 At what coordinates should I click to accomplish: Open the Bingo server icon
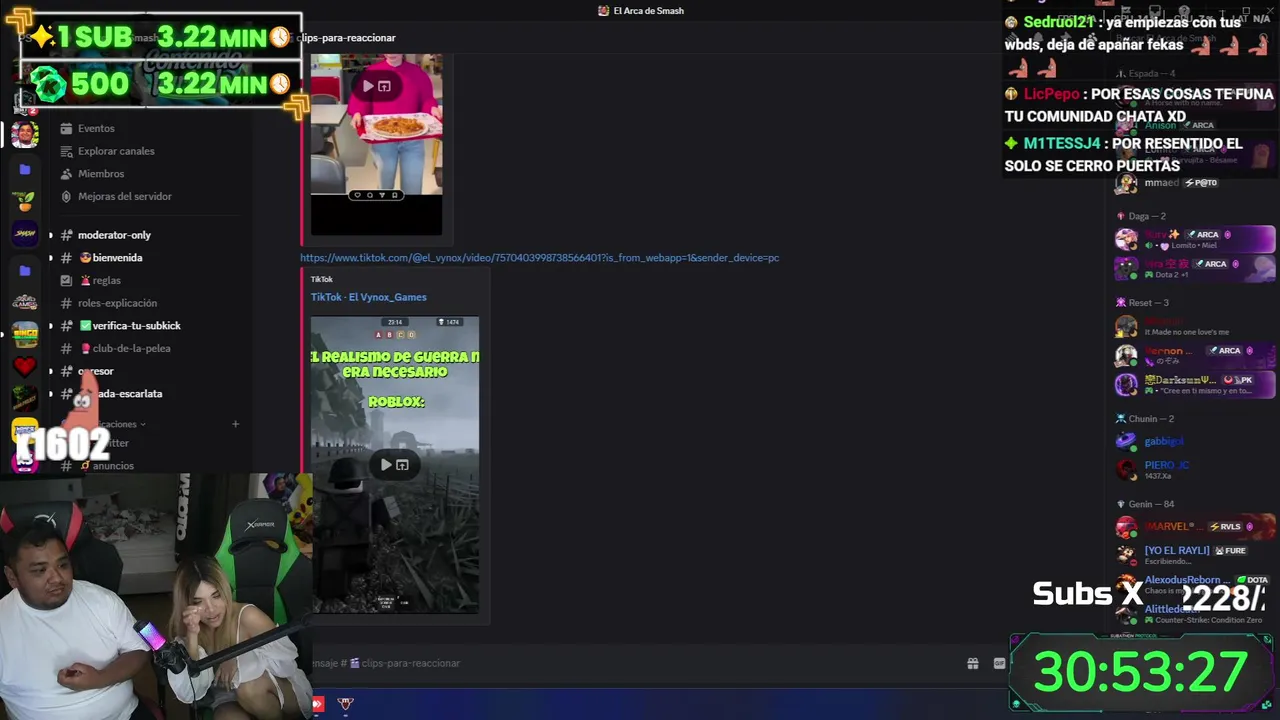(x=25, y=333)
